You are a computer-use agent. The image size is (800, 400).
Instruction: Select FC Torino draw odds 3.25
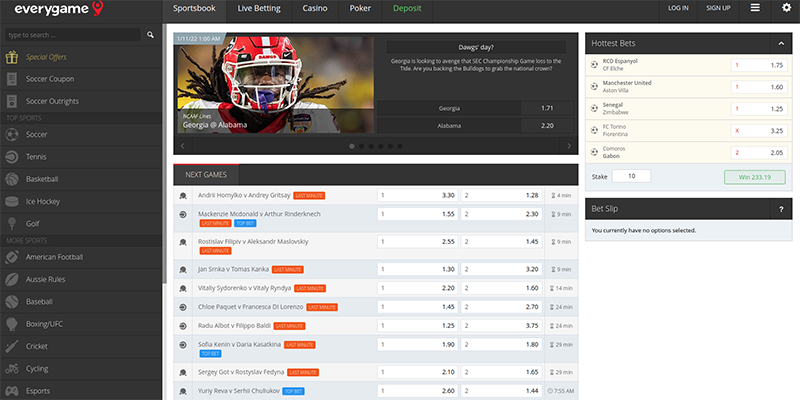pyautogui.click(x=759, y=131)
